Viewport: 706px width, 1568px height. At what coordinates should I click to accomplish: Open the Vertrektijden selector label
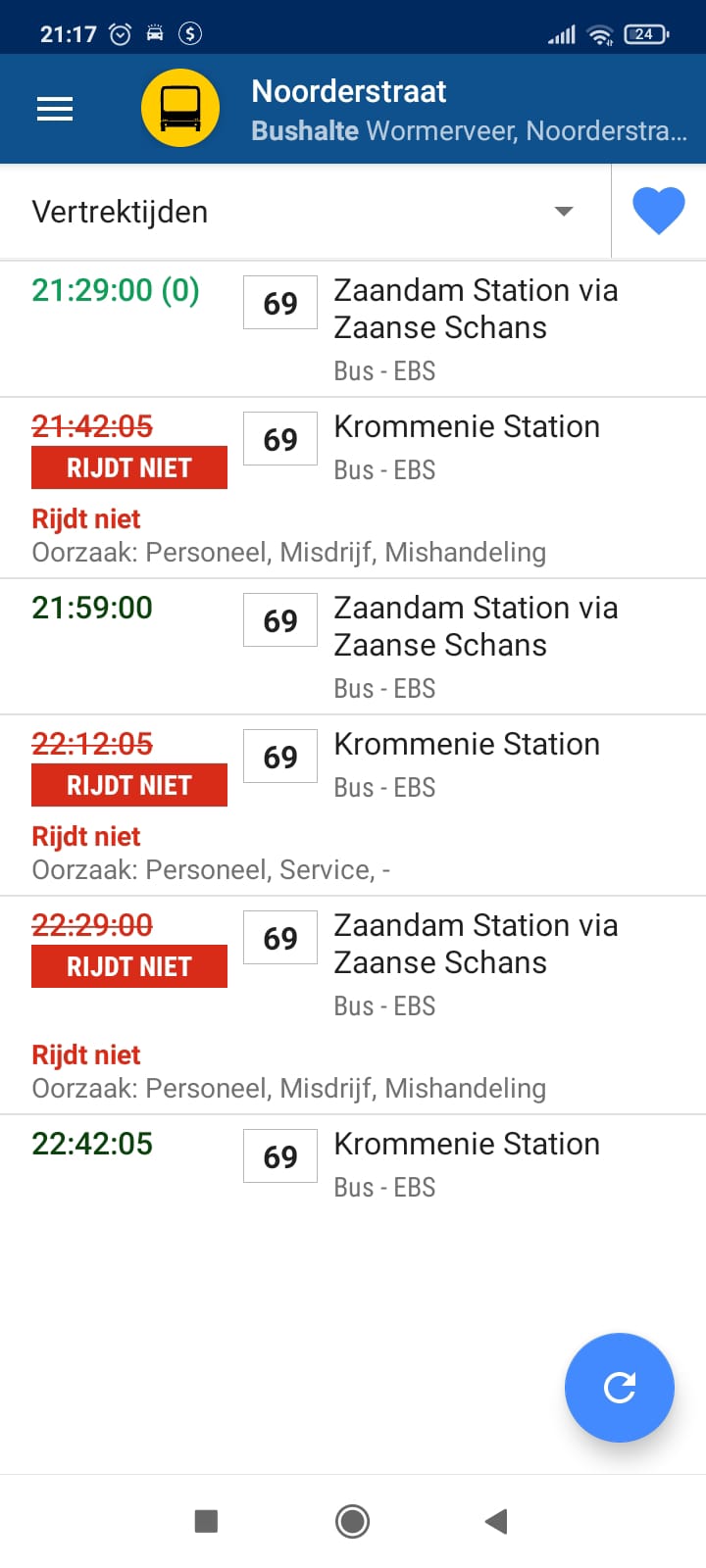(120, 212)
